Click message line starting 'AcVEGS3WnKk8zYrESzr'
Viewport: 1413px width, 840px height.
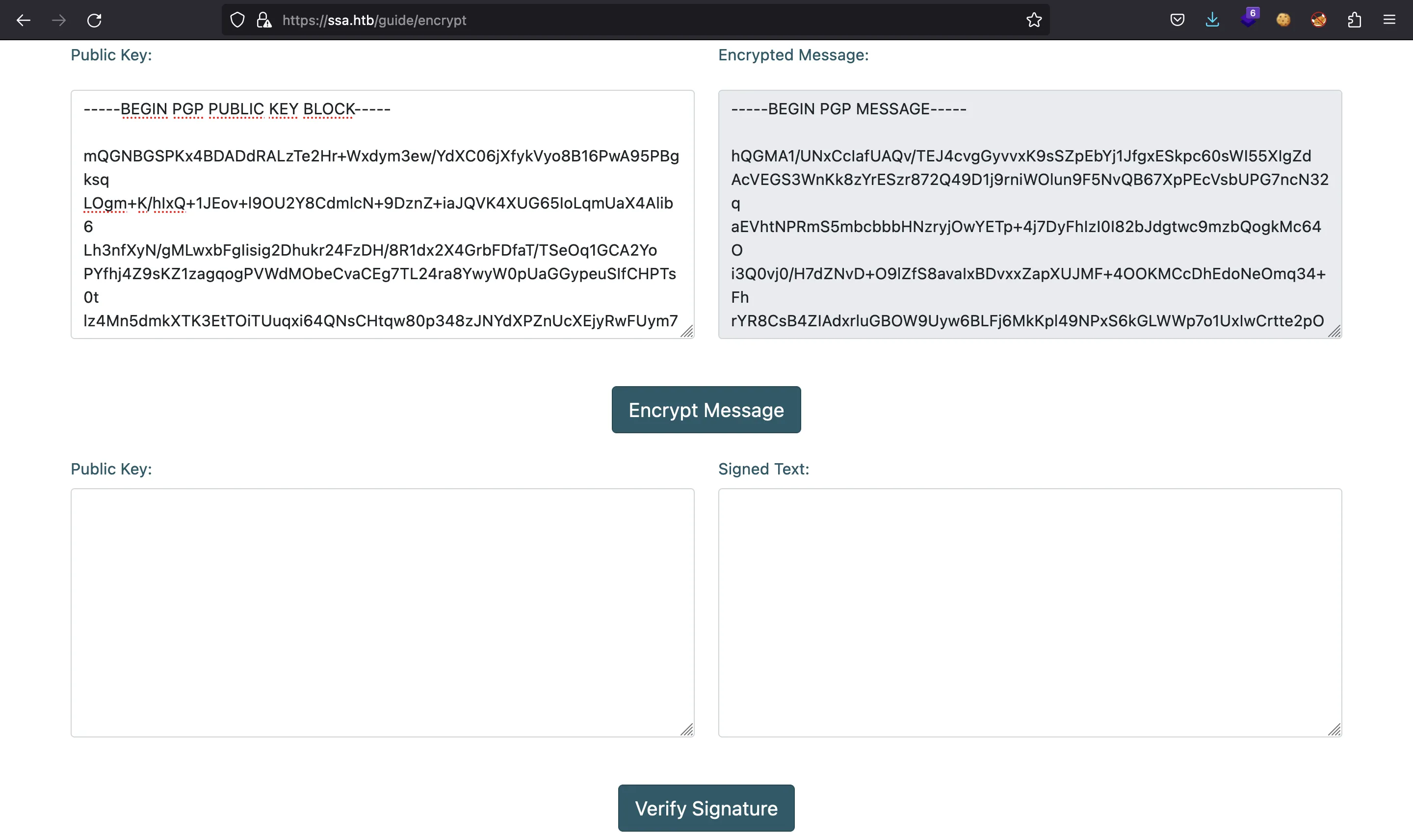(1030, 180)
